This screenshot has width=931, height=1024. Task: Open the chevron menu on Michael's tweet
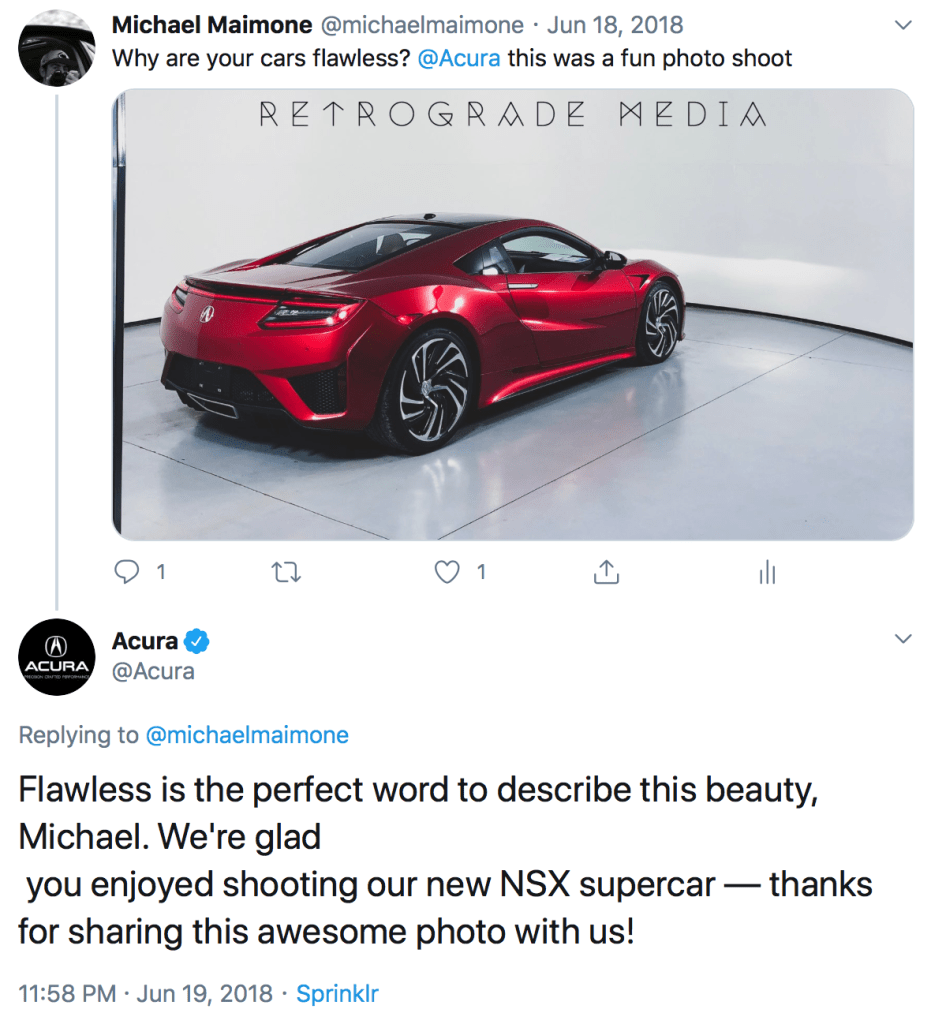(x=903, y=24)
